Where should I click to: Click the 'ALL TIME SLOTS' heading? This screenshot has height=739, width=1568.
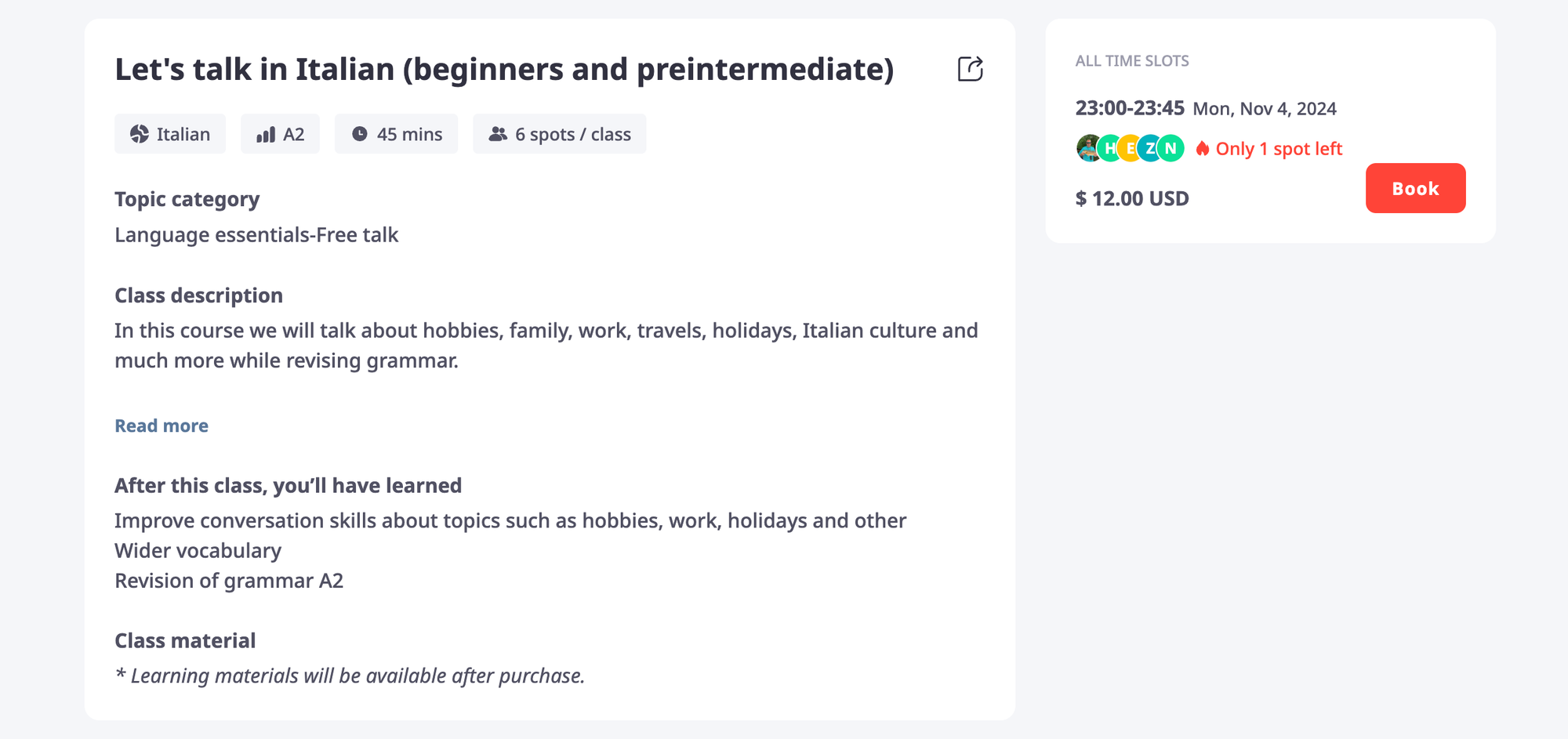pos(1132,61)
